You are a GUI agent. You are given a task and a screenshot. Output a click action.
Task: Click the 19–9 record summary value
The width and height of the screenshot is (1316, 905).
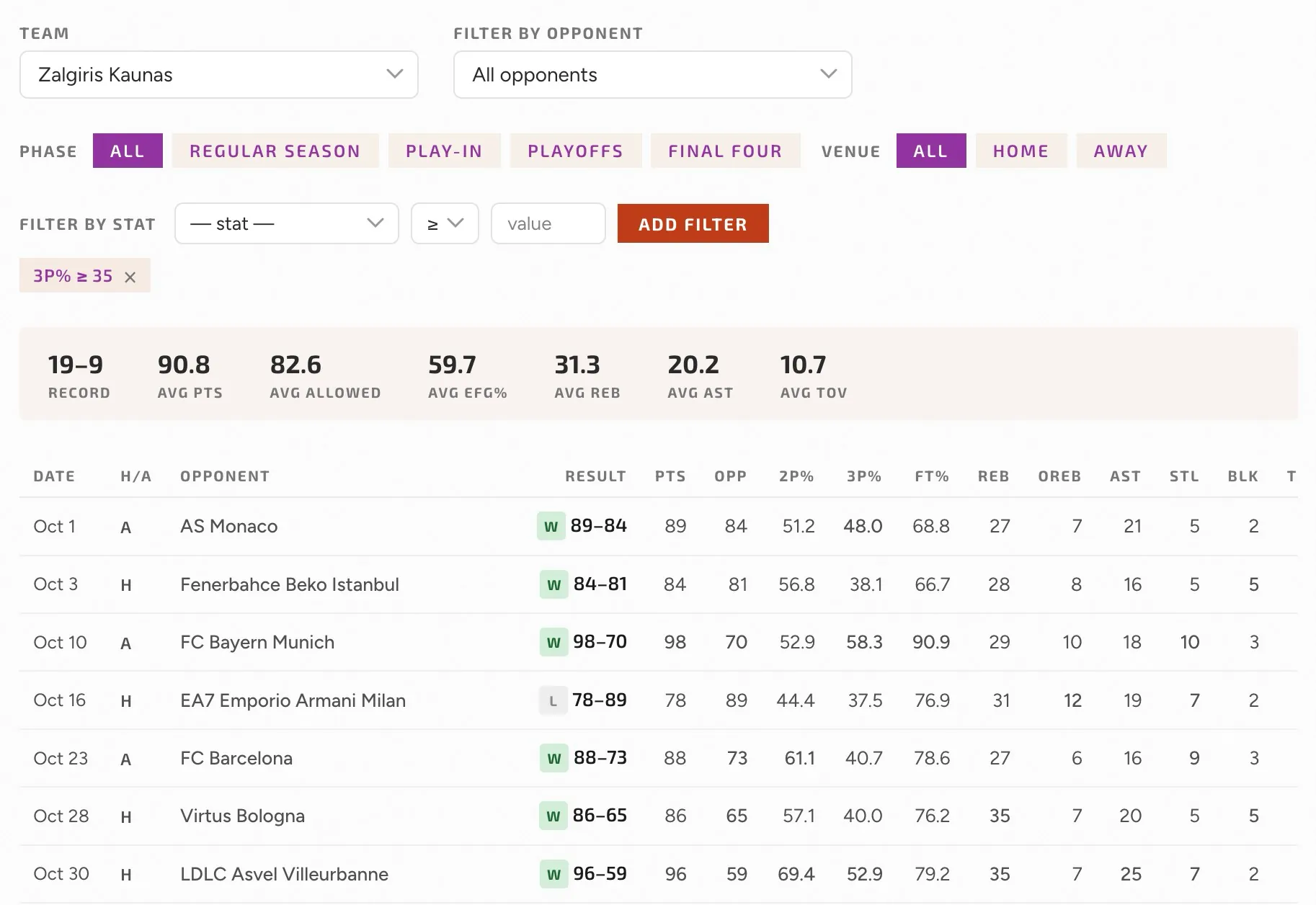click(x=76, y=365)
